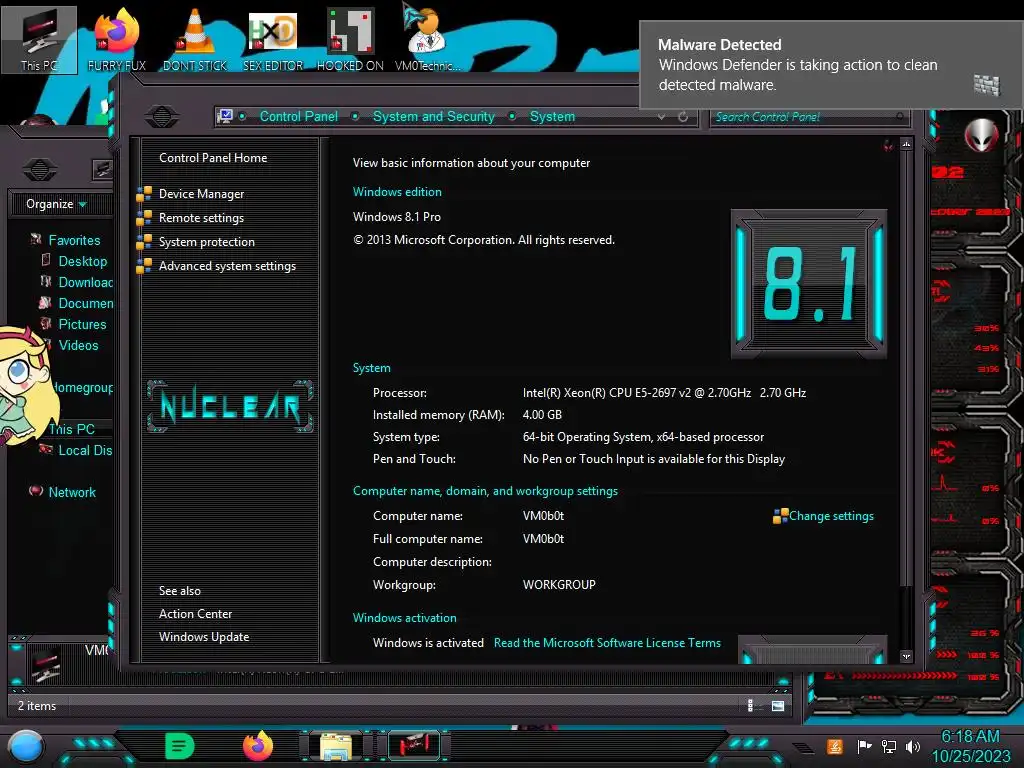The height and width of the screenshot is (768, 1024).
Task: Click the volume speaker tray icon
Action: (x=913, y=746)
